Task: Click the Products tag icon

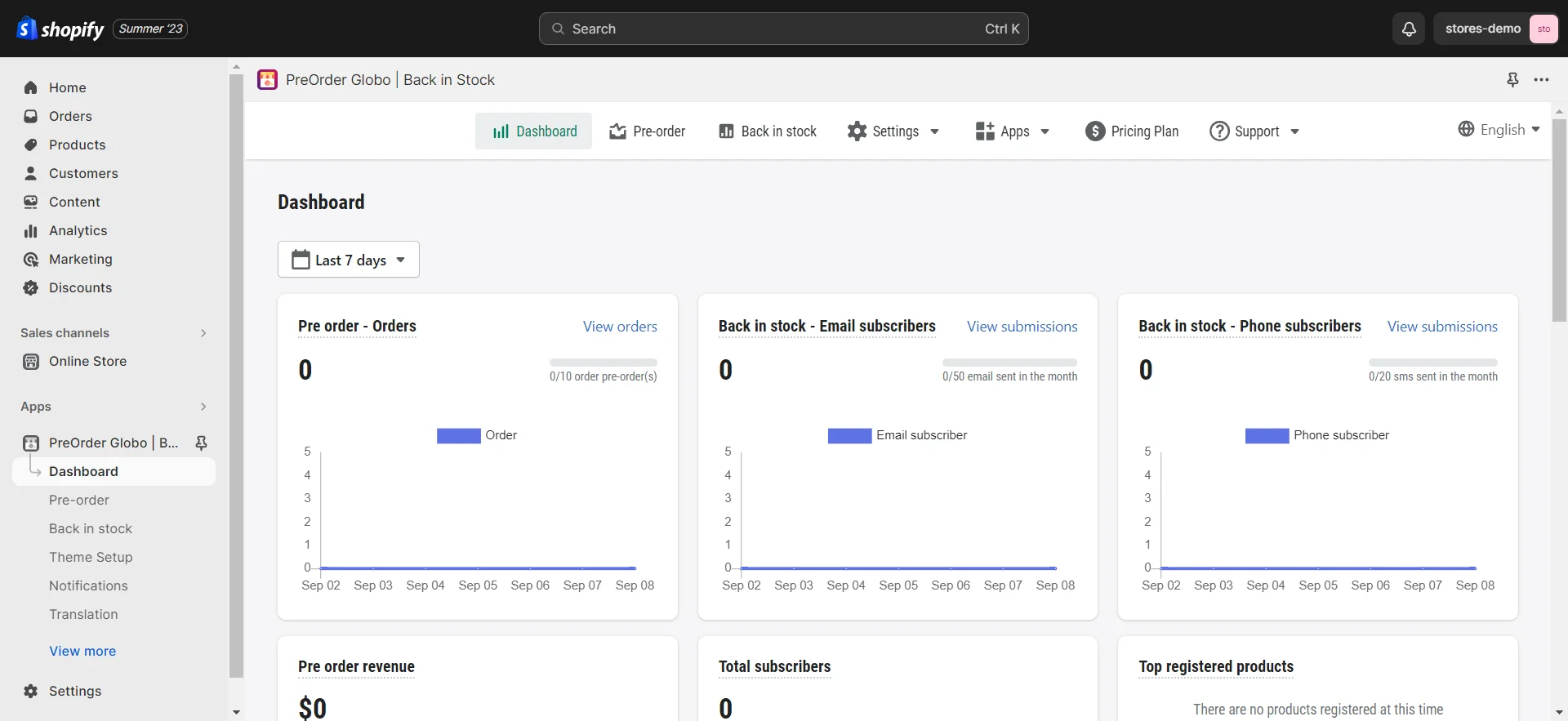Action: (31, 145)
